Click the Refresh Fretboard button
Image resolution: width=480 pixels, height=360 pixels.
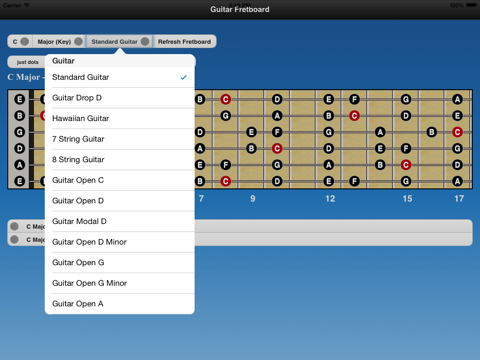[184, 42]
